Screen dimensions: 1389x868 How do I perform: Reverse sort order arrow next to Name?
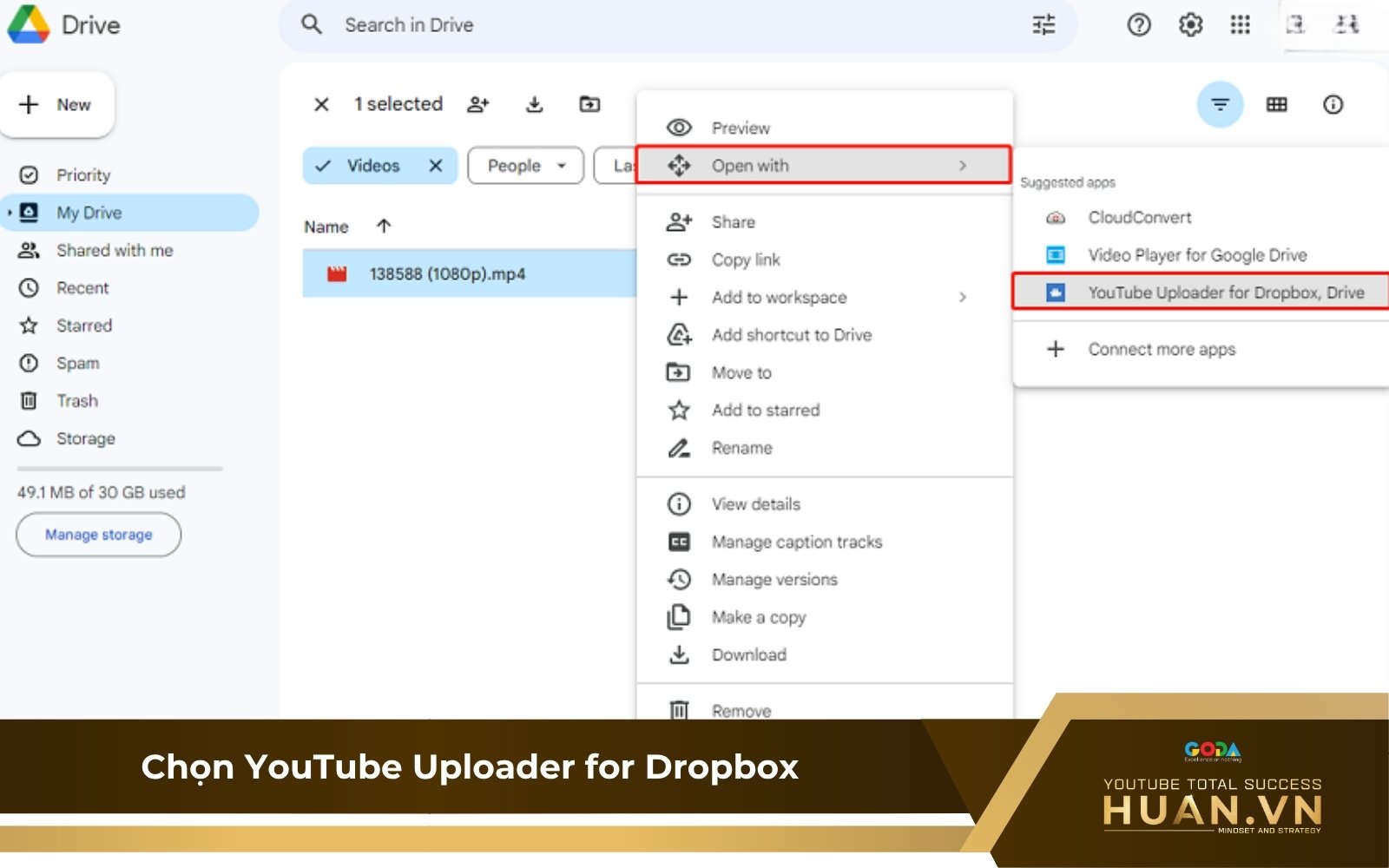384,226
